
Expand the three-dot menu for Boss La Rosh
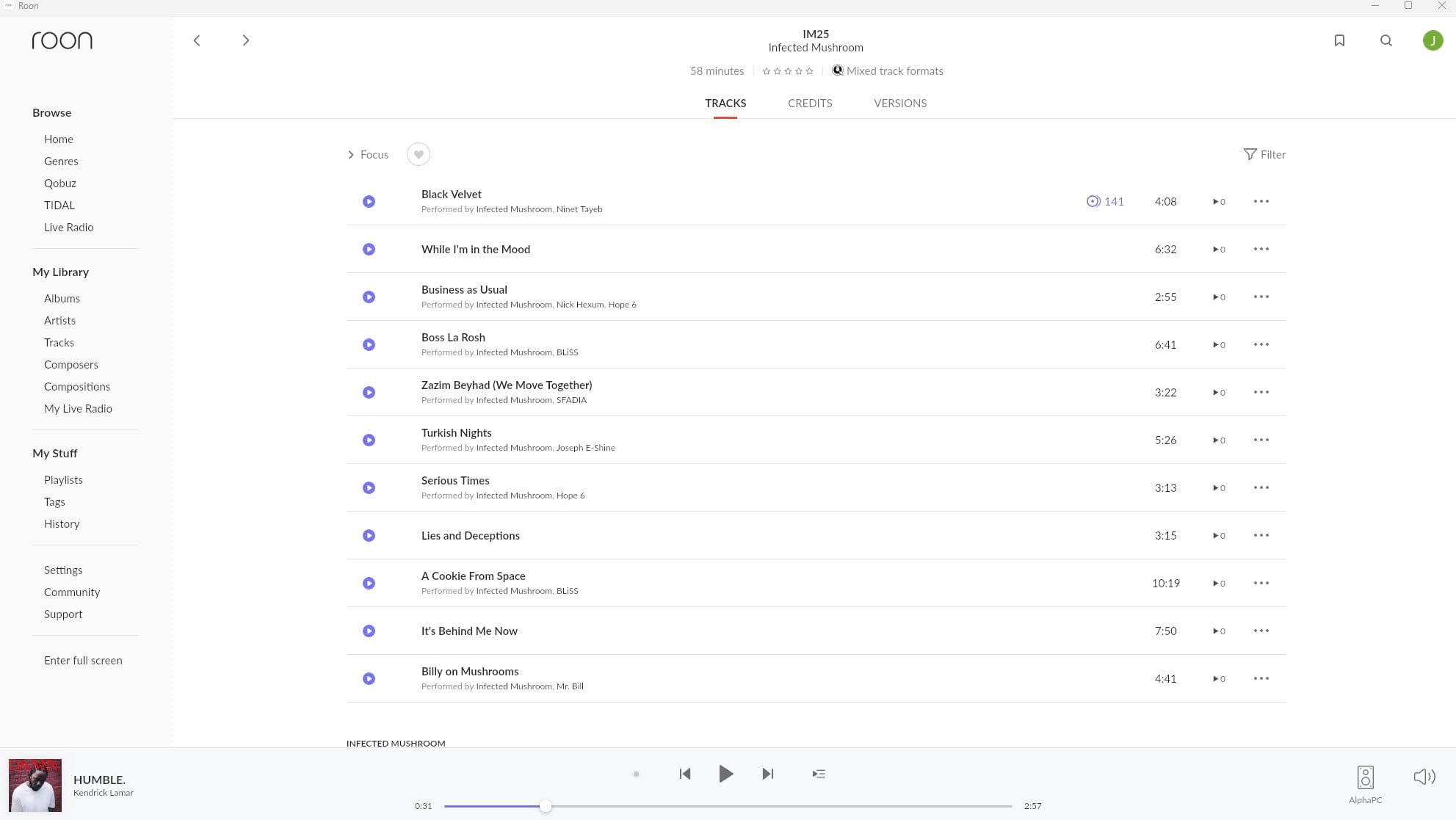click(1261, 344)
